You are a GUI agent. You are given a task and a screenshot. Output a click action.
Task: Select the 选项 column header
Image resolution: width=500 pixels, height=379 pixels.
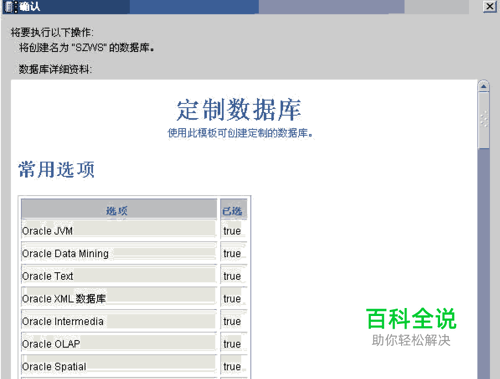(119, 210)
